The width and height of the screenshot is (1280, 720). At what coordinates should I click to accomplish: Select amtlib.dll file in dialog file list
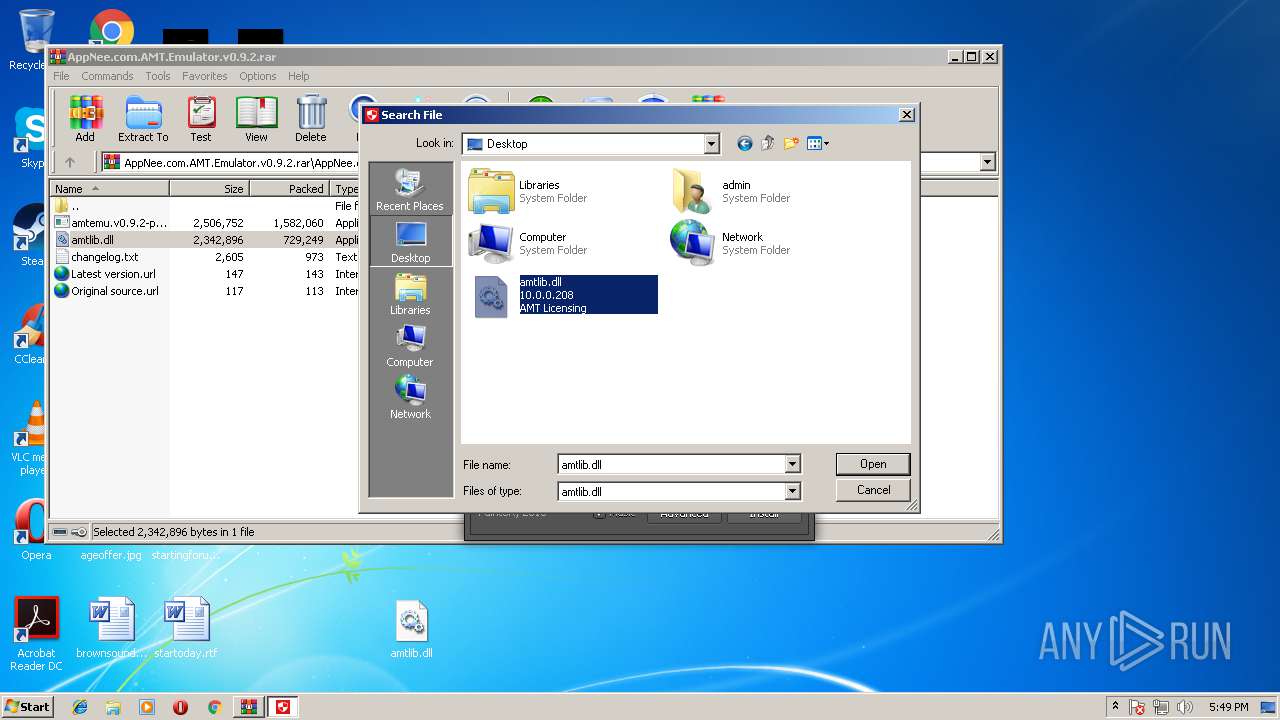pos(563,295)
